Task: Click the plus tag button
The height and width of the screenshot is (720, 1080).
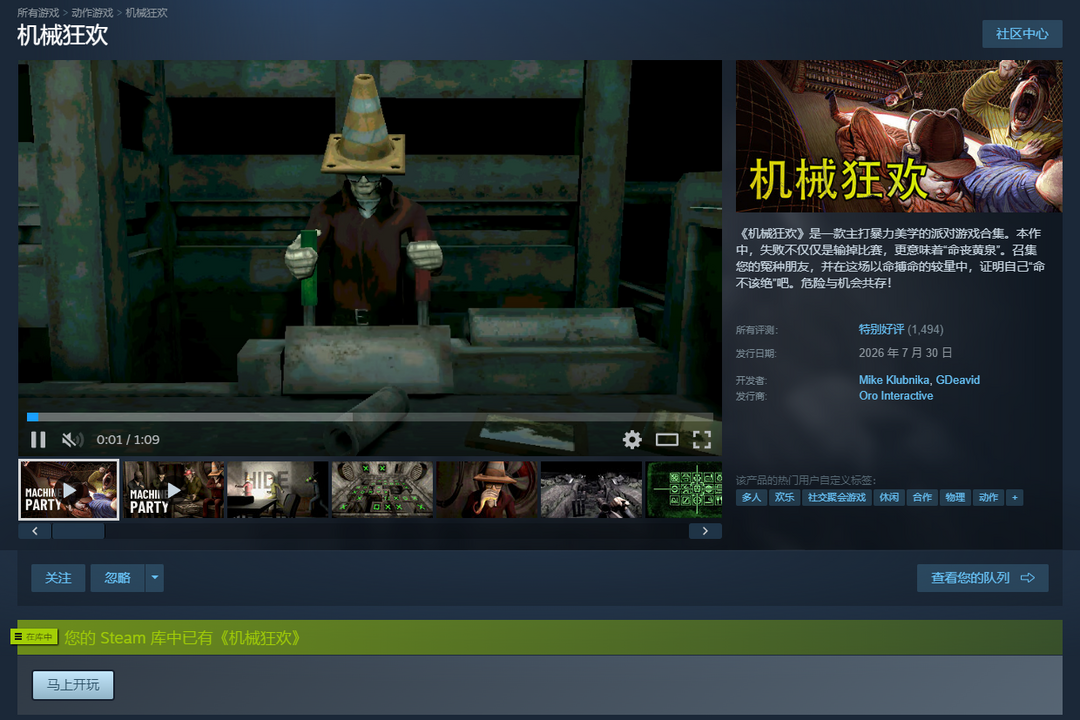Action: [1015, 497]
